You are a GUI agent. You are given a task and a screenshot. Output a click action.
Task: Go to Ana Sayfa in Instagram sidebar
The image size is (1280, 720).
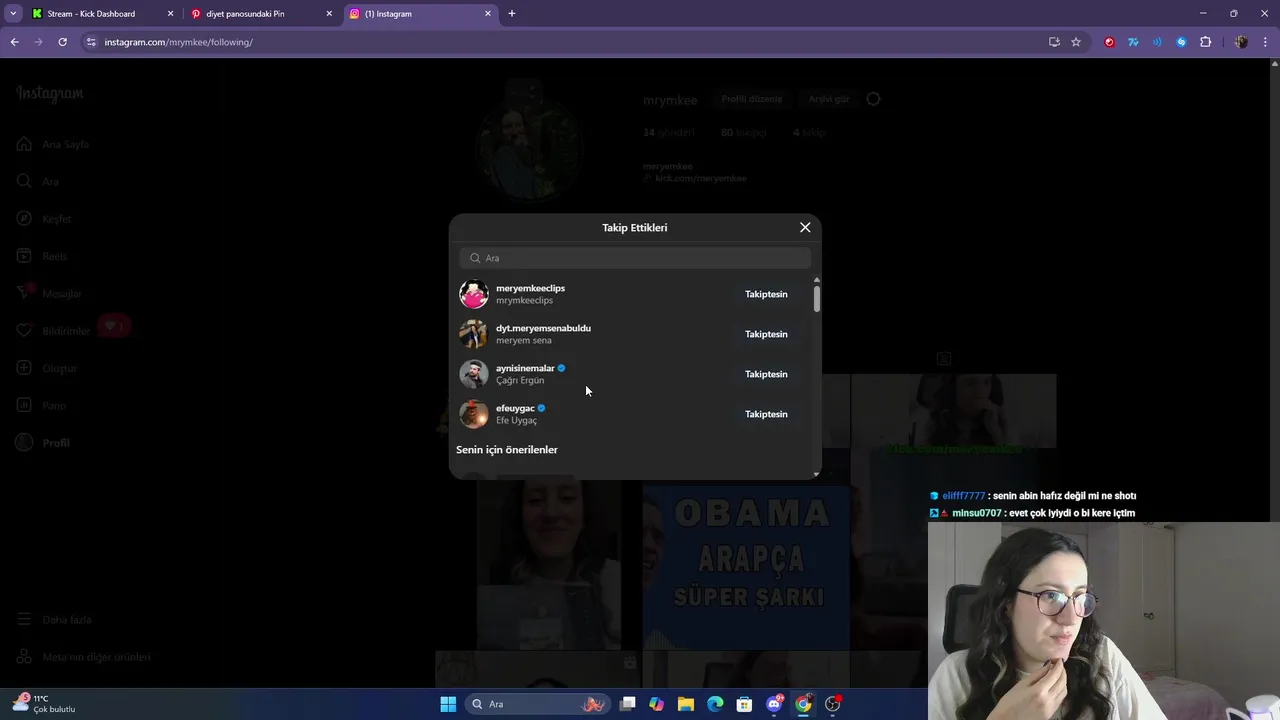pos(53,144)
